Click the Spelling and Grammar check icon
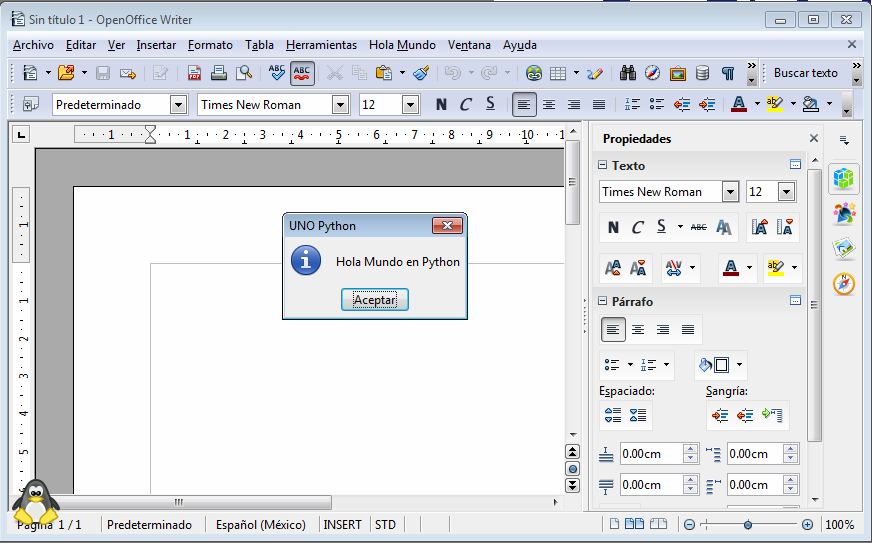This screenshot has height=543, width=872. [x=277, y=73]
